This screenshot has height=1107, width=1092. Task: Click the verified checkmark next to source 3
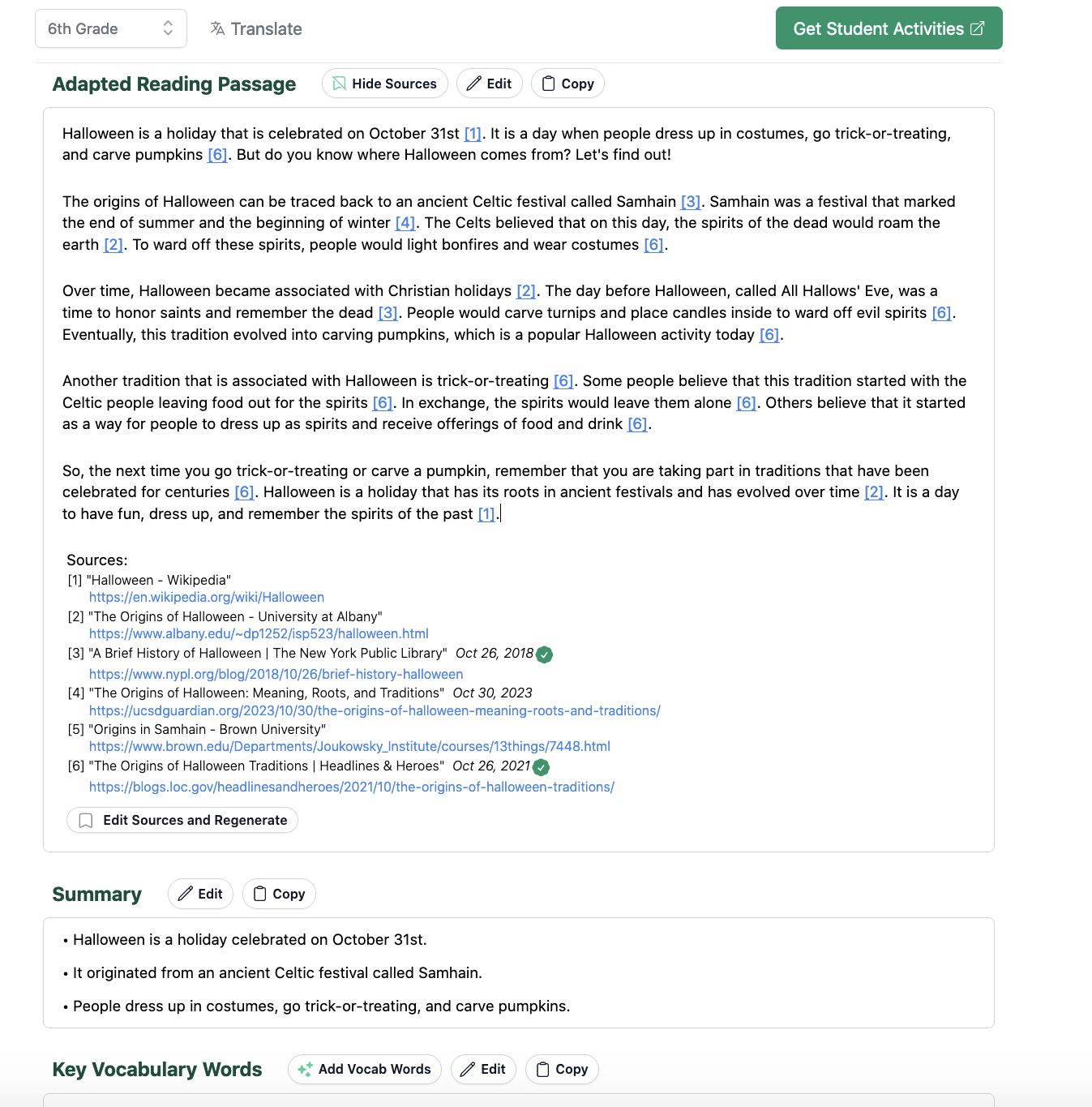(544, 654)
